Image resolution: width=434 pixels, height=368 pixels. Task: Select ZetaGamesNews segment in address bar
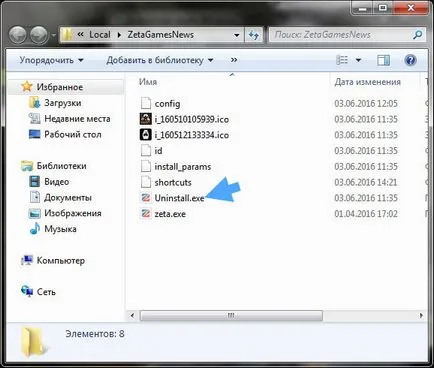pos(161,34)
